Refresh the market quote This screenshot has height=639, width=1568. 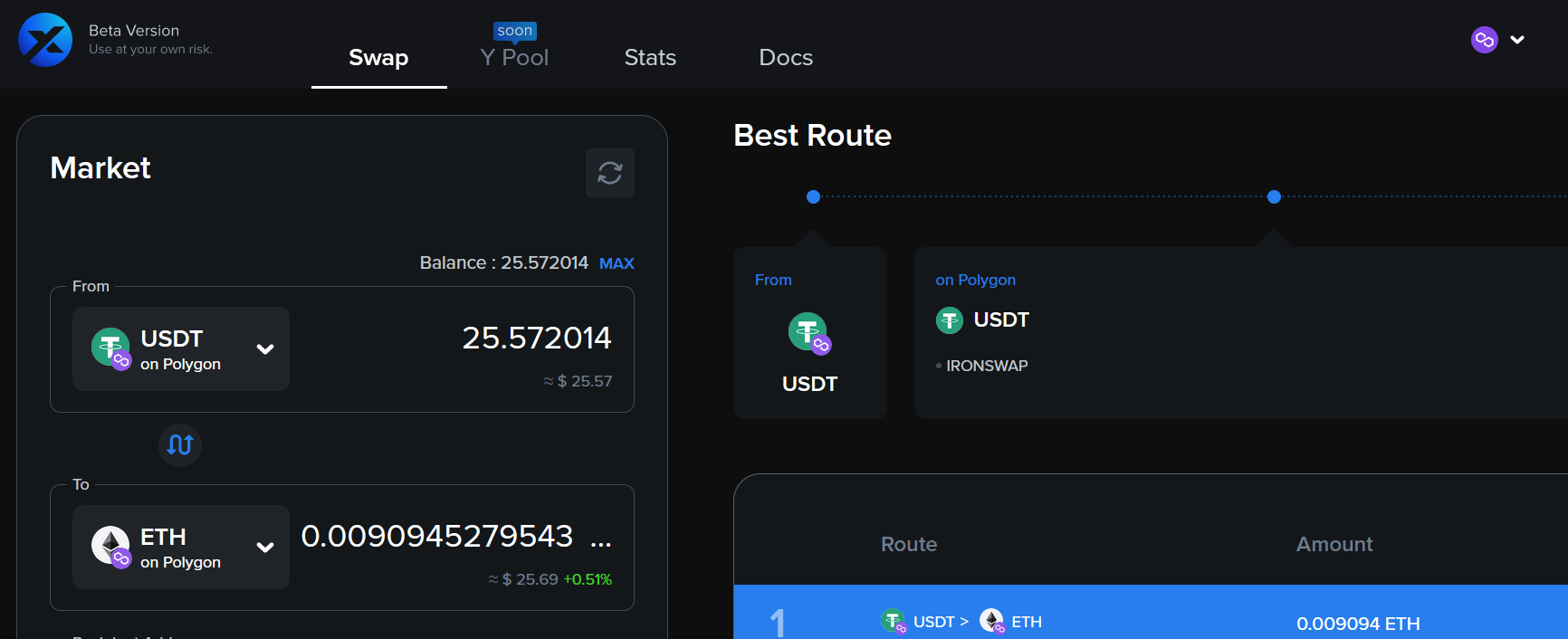click(610, 173)
